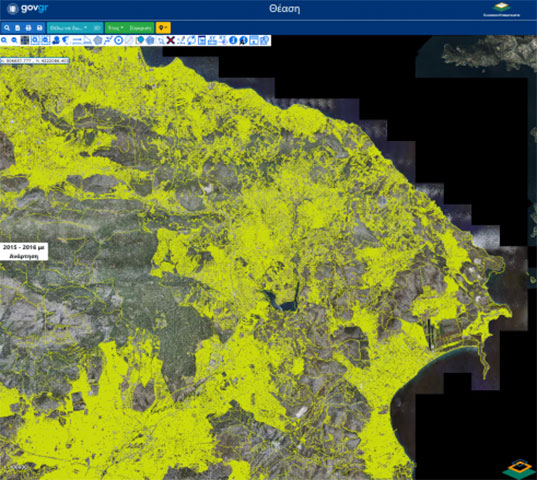Click the gov.gr logo link
Viewport: 537px width, 480px height.
click(28, 9)
